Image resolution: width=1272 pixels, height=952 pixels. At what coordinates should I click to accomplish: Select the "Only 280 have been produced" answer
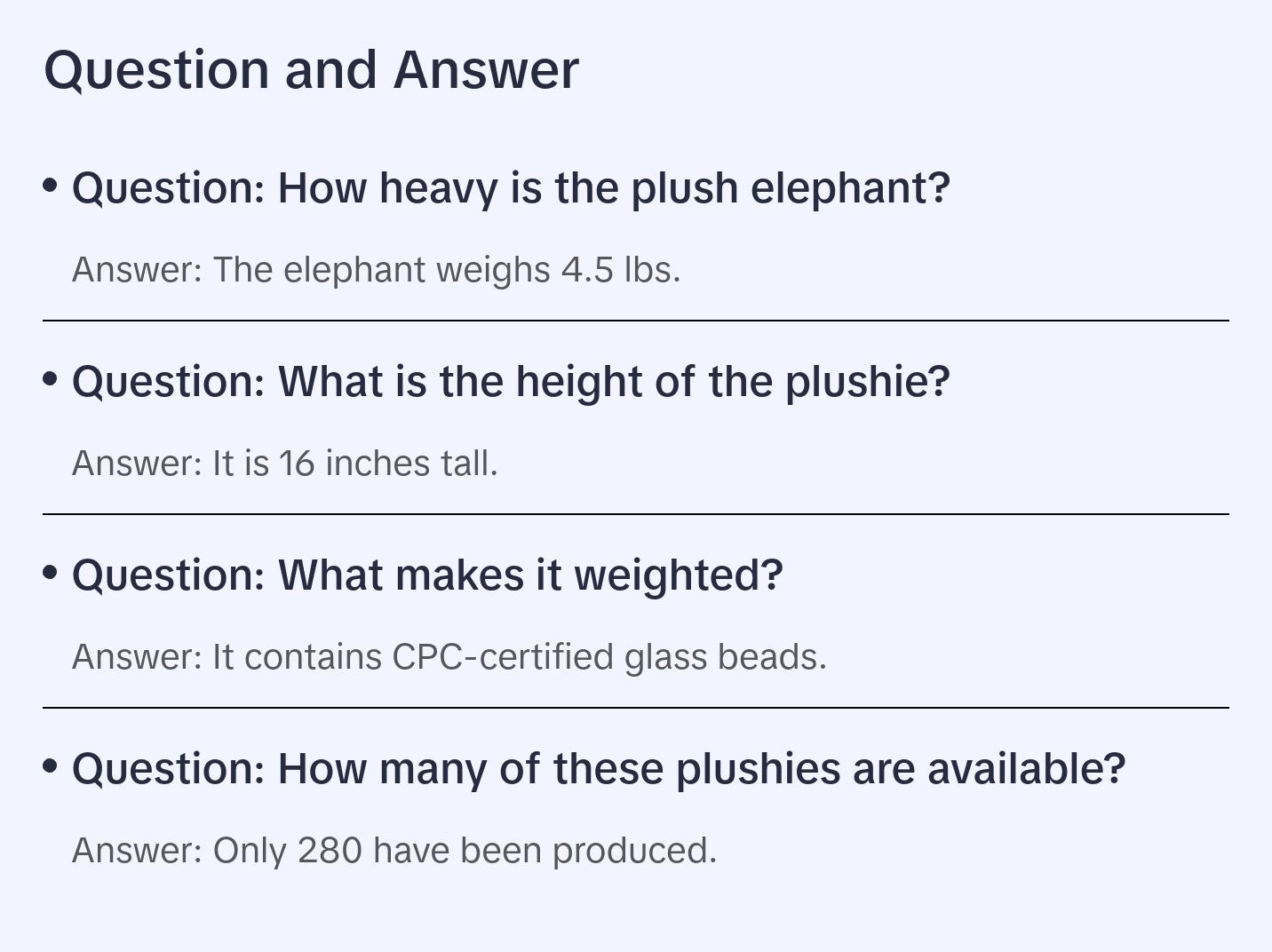point(394,851)
